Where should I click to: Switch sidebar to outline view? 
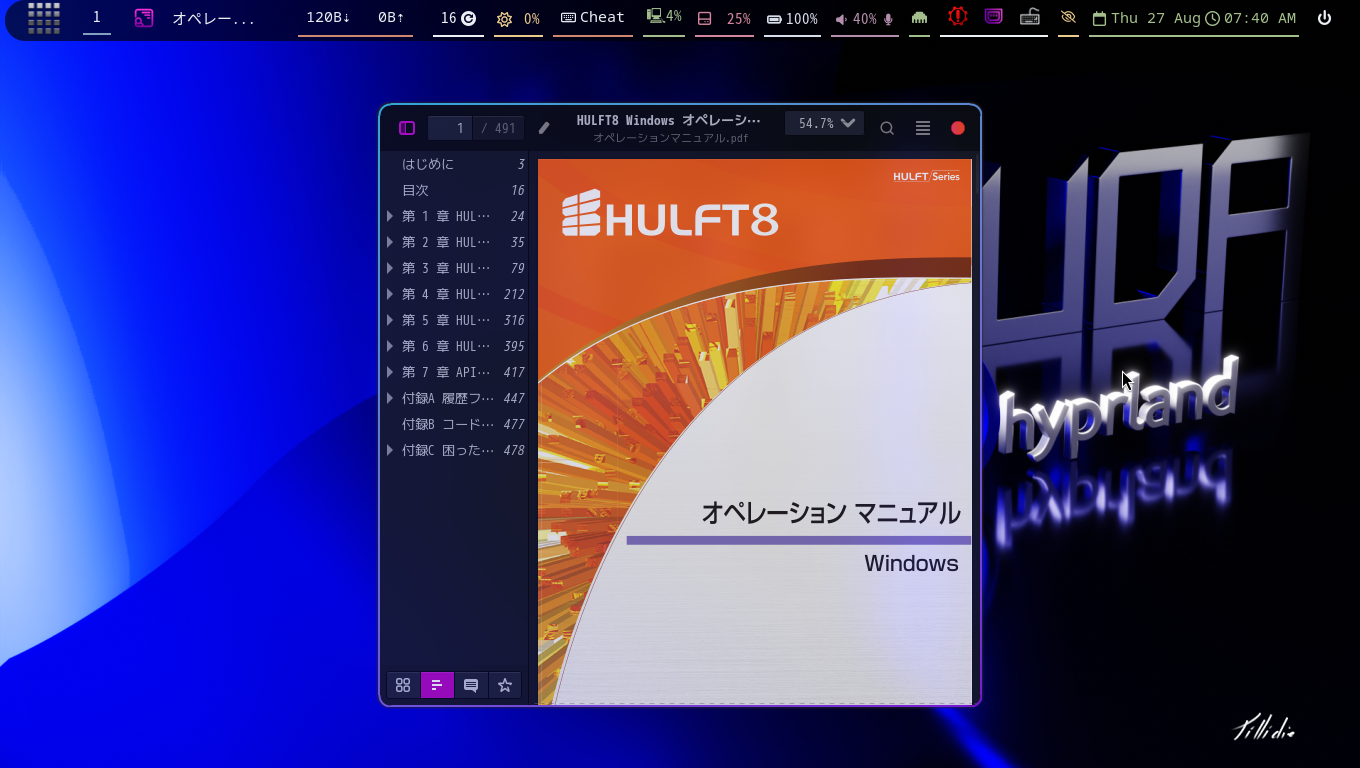point(437,685)
